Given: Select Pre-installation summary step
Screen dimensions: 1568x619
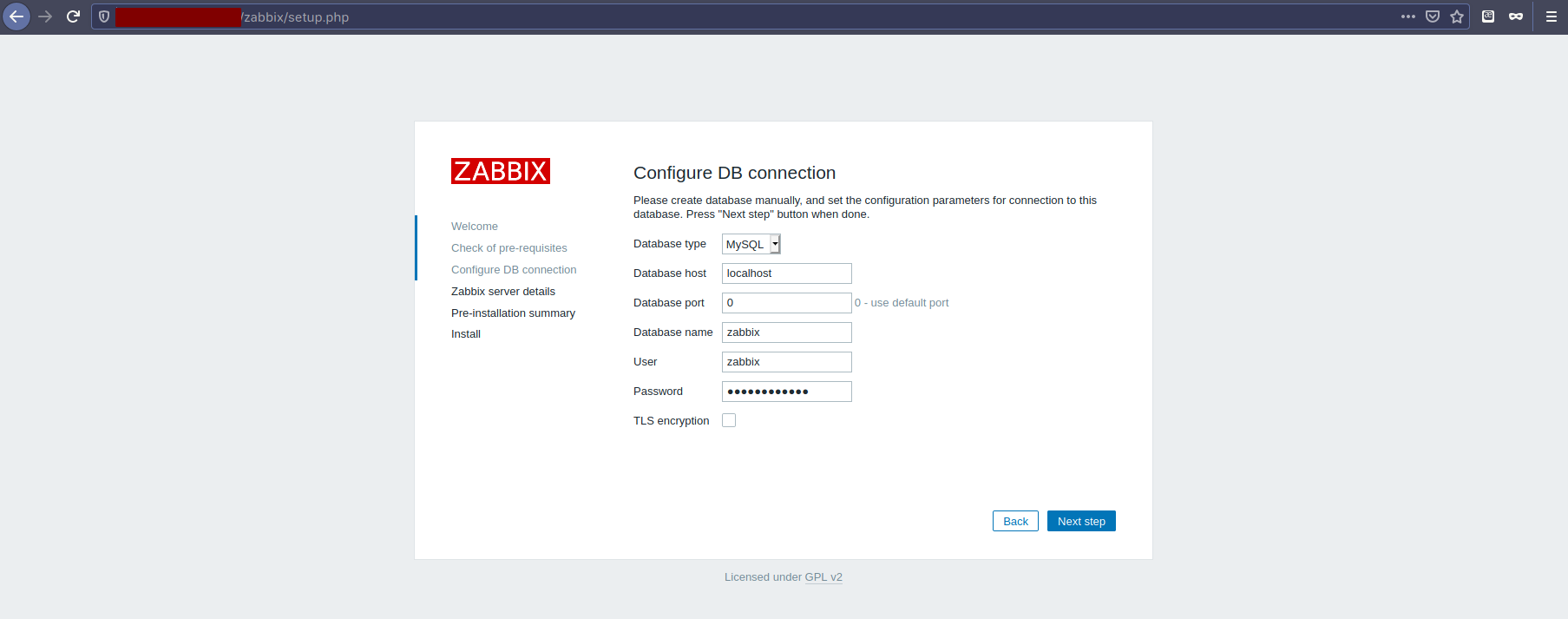Looking at the screenshot, I should click(513, 313).
